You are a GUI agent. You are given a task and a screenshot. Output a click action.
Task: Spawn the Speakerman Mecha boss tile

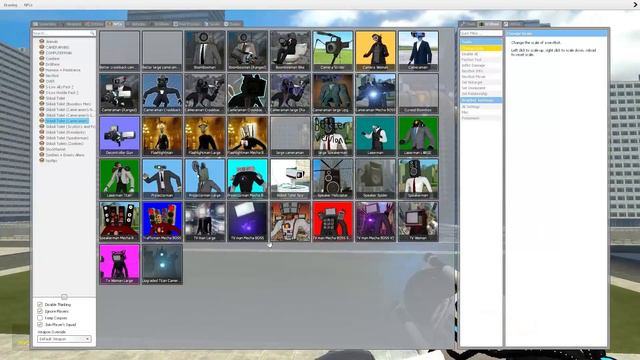(119, 221)
